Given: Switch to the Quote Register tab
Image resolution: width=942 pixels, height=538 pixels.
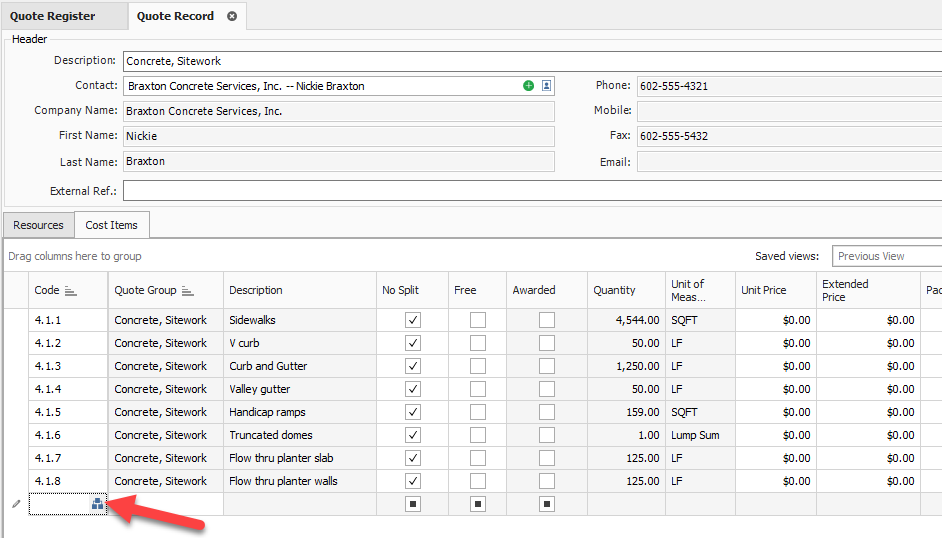Looking at the screenshot, I should (x=53, y=16).
